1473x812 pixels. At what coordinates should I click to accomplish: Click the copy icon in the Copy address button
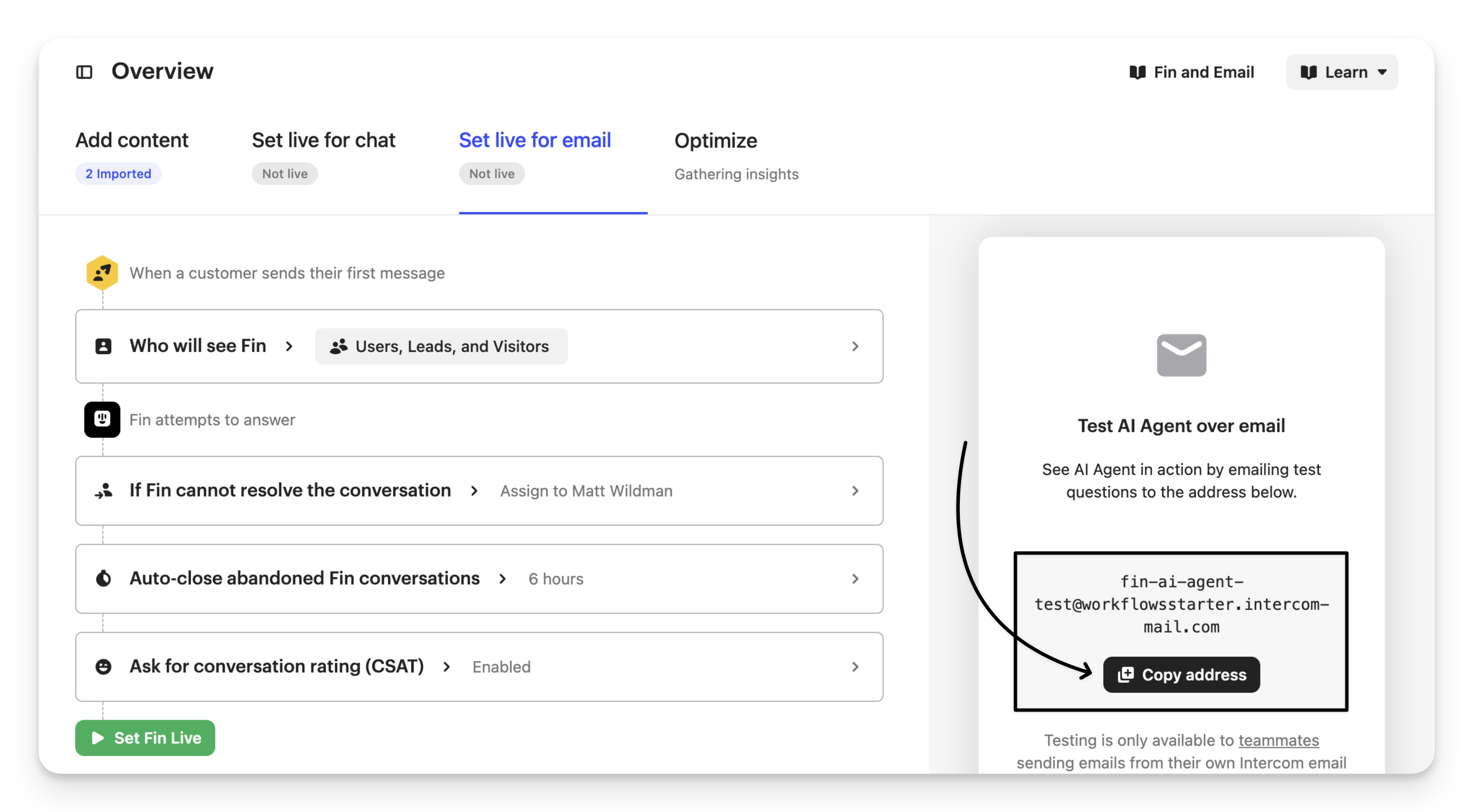pyautogui.click(x=1125, y=674)
